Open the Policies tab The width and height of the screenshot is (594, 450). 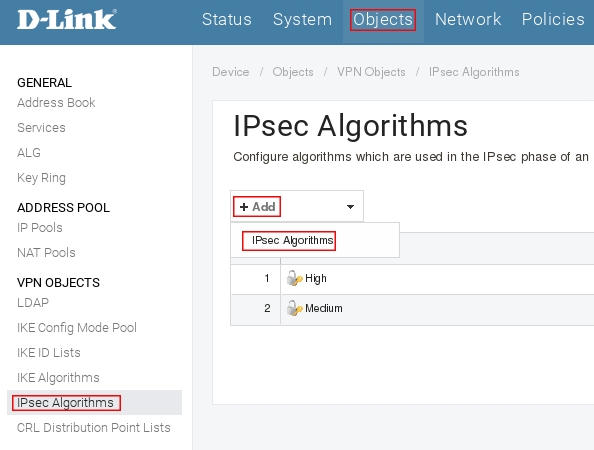pyautogui.click(x=553, y=19)
